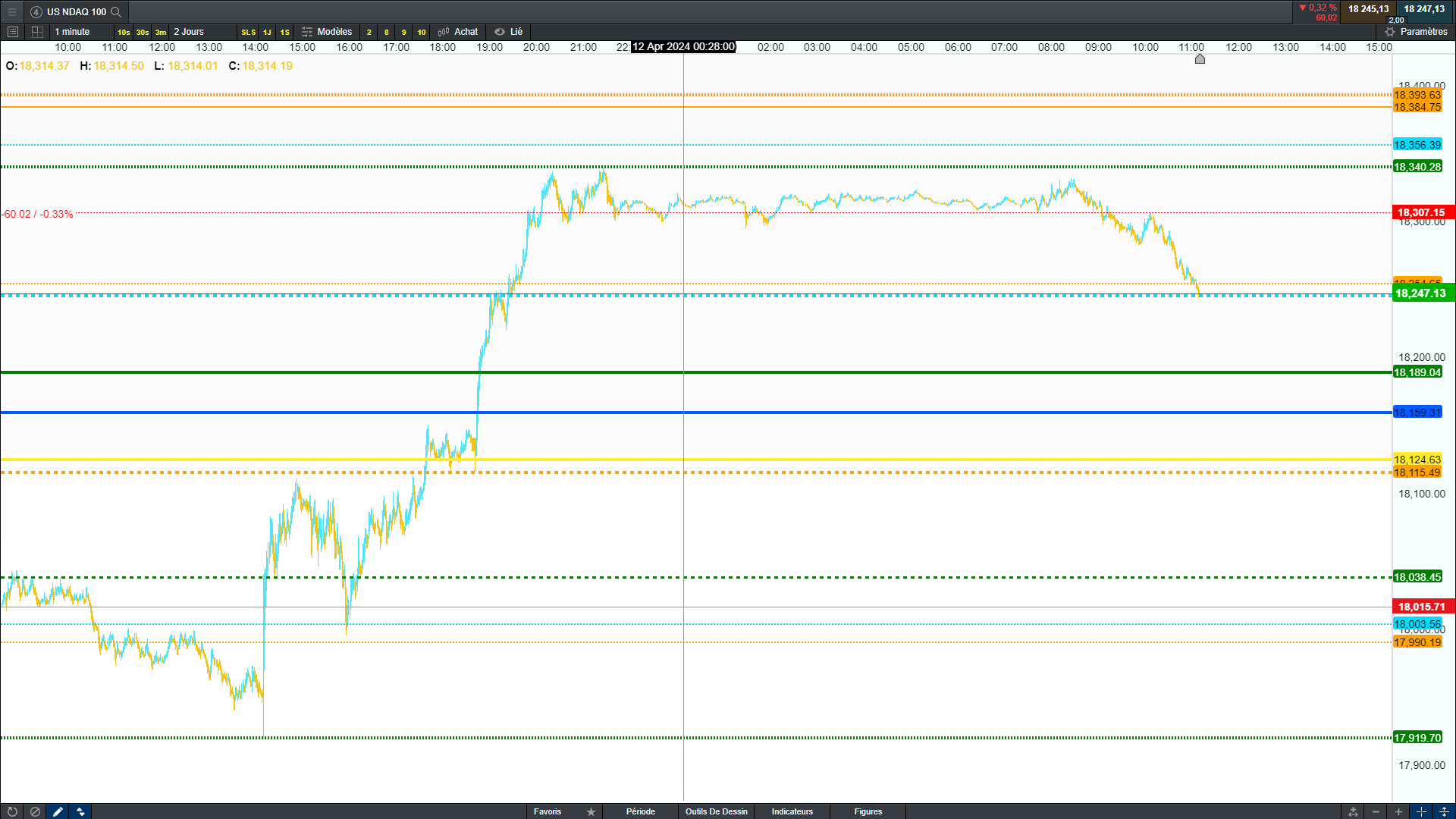The height and width of the screenshot is (819, 1456).
Task: Click the zoom out minus icon
Action: [x=1376, y=811]
